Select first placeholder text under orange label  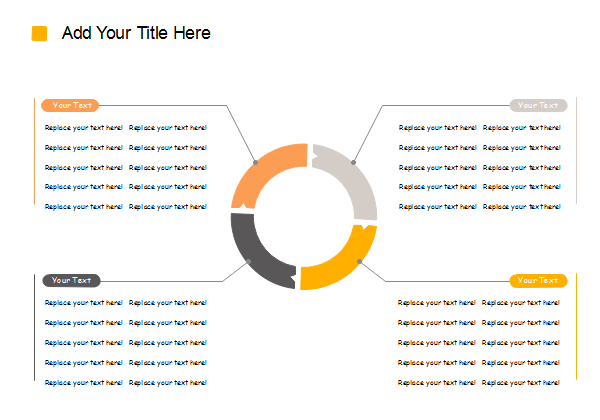pos(84,128)
